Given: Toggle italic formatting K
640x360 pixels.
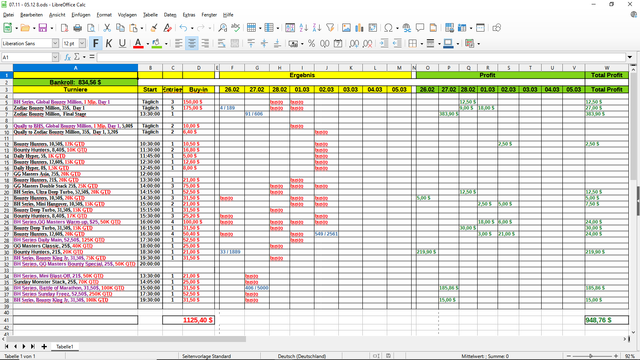Looking at the screenshot, I should 109,43.
